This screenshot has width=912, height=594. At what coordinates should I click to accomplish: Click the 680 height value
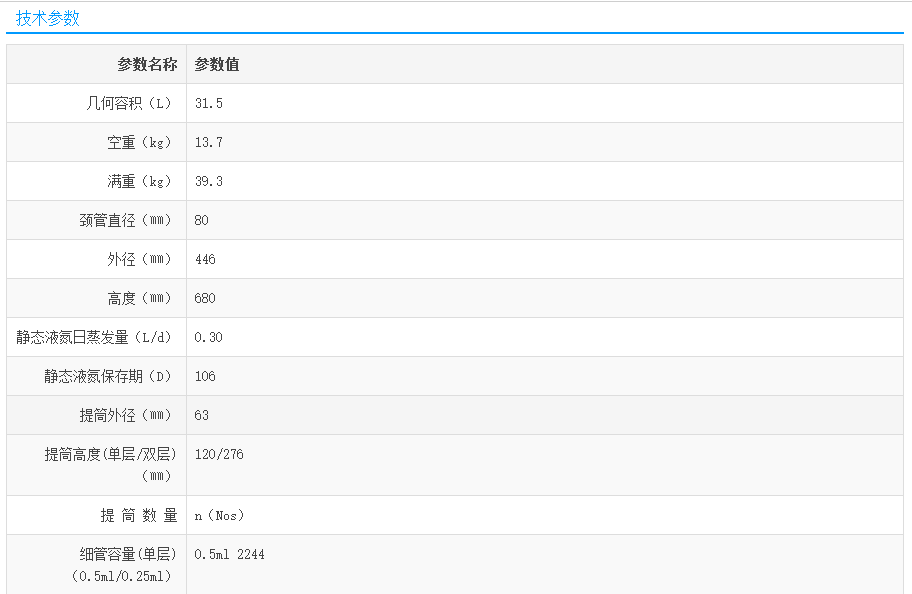(205, 298)
